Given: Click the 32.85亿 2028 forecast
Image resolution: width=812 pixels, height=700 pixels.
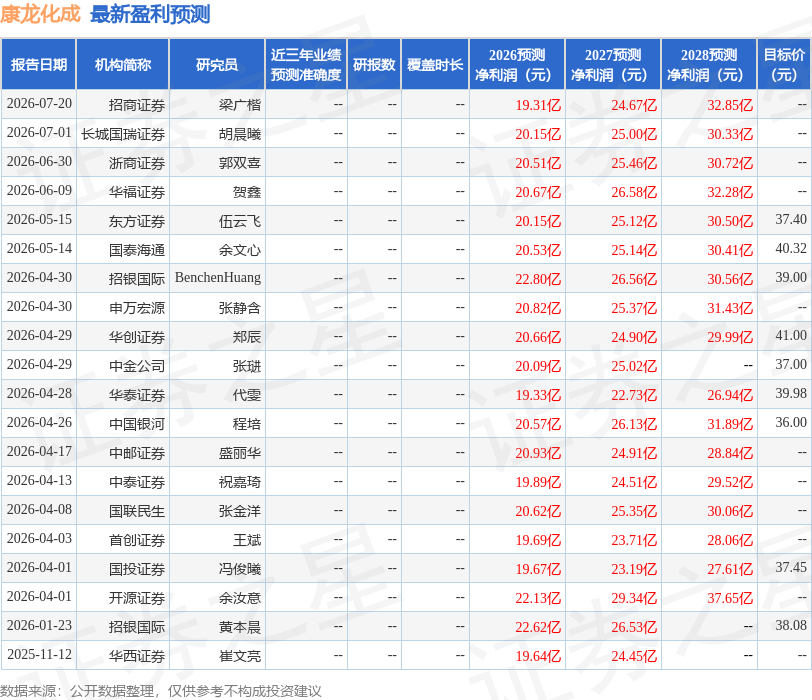Looking at the screenshot, I should pyautogui.click(x=730, y=105).
